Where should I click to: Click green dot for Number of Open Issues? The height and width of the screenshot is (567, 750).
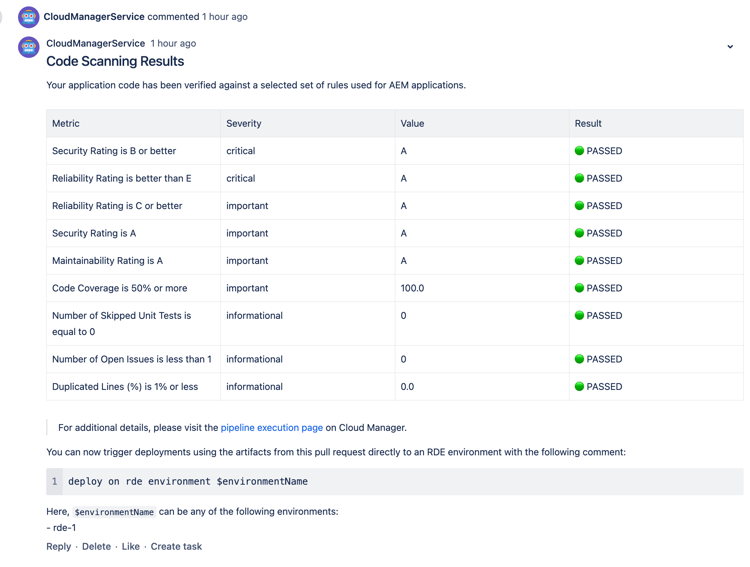(579, 359)
